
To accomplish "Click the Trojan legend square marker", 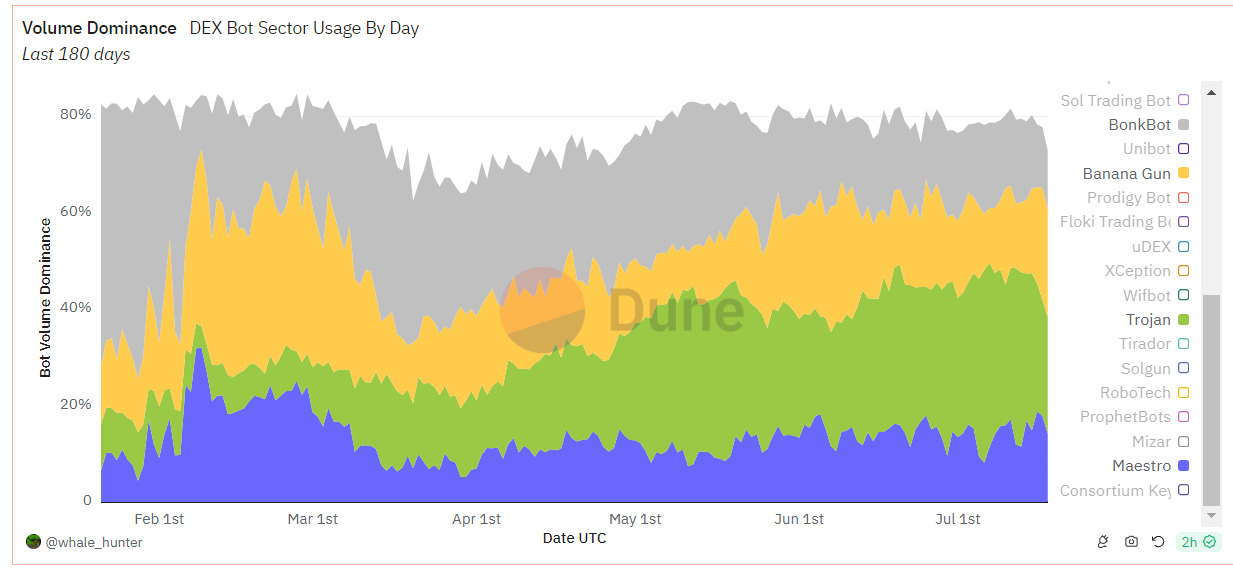I will (1183, 320).
